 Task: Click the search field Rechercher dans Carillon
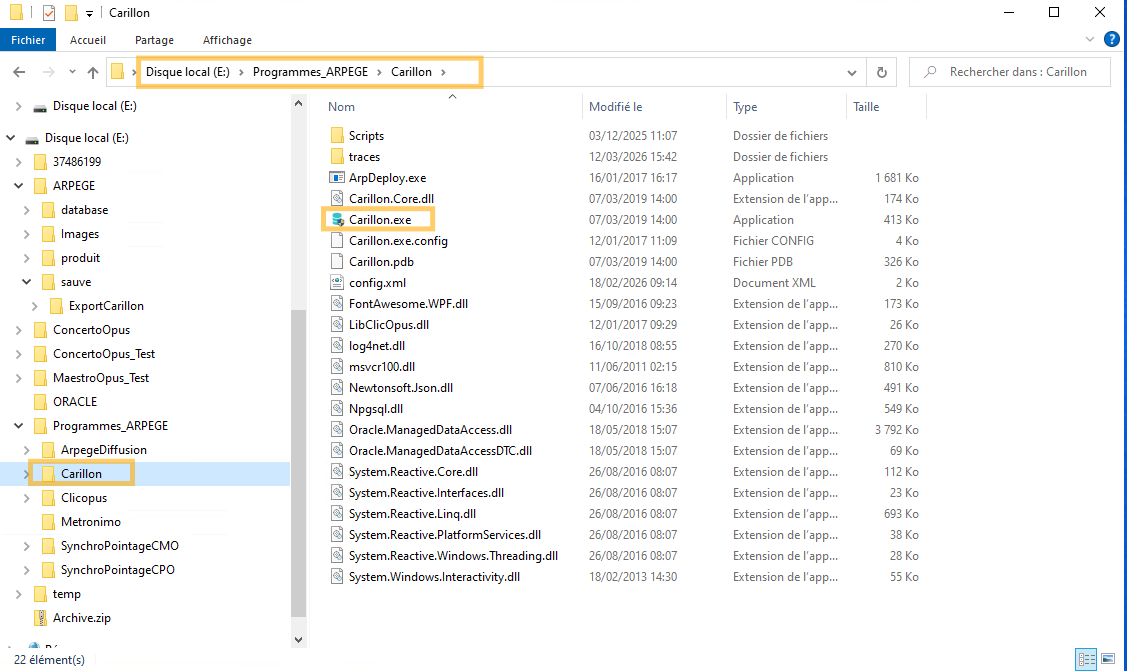pyautogui.click(x=1010, y=72)
